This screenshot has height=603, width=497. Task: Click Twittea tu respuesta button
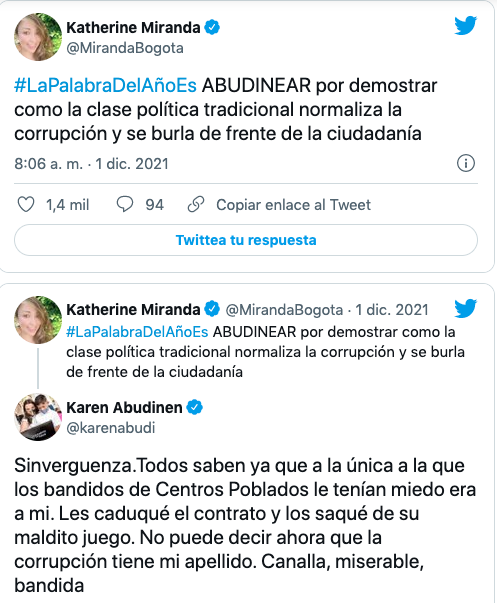tap(246, 240)
